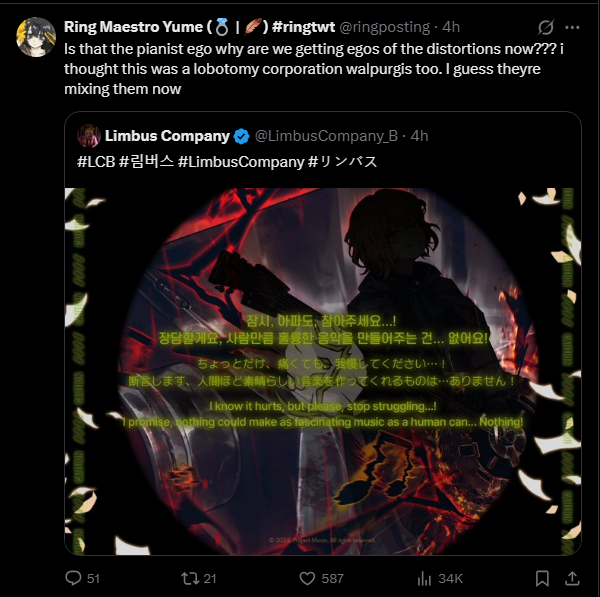Open Ring Maestro Yume's profile avatar

click(36, 37)
